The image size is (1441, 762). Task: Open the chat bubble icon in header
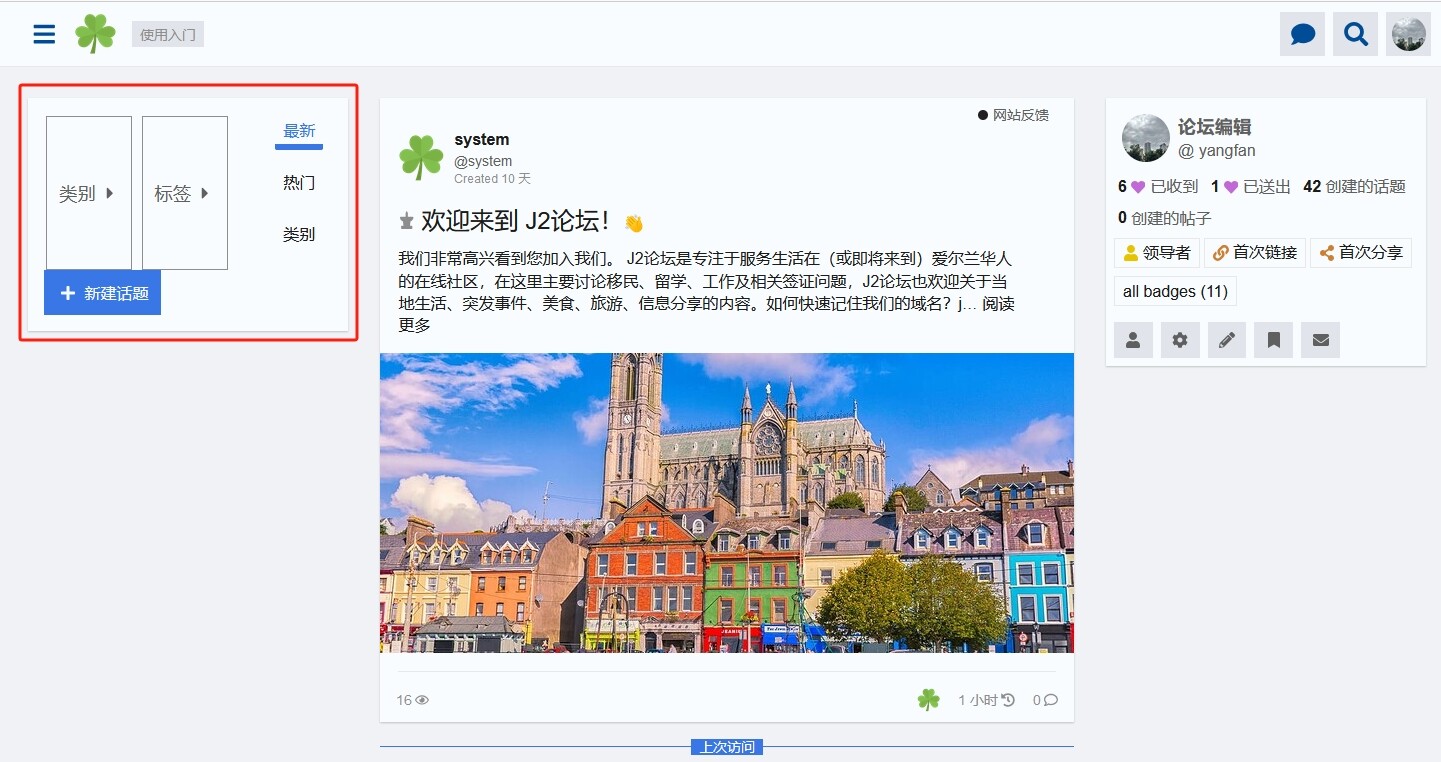(x=1302, y=34)
